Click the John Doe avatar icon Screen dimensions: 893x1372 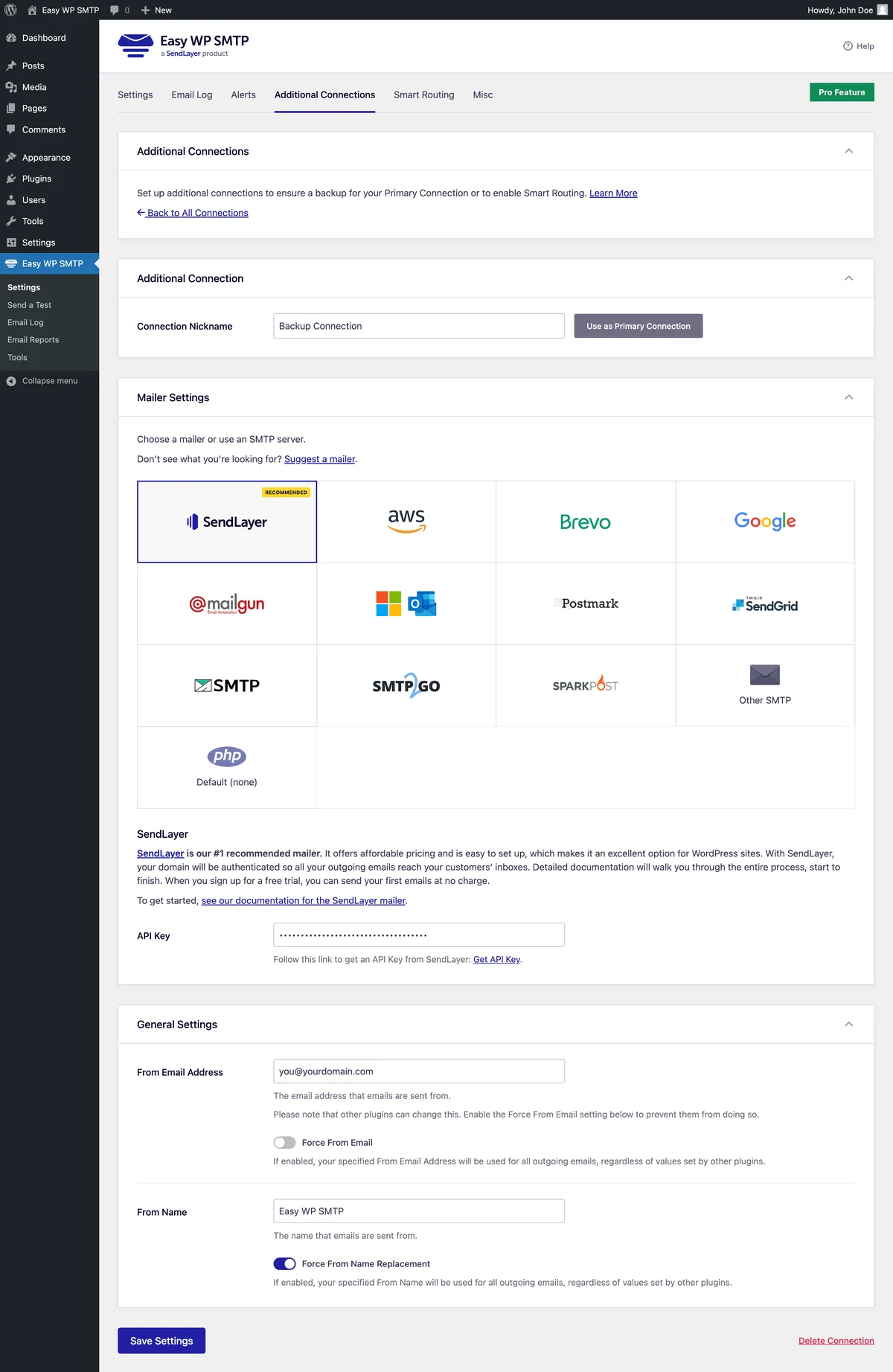coord(883,10)
